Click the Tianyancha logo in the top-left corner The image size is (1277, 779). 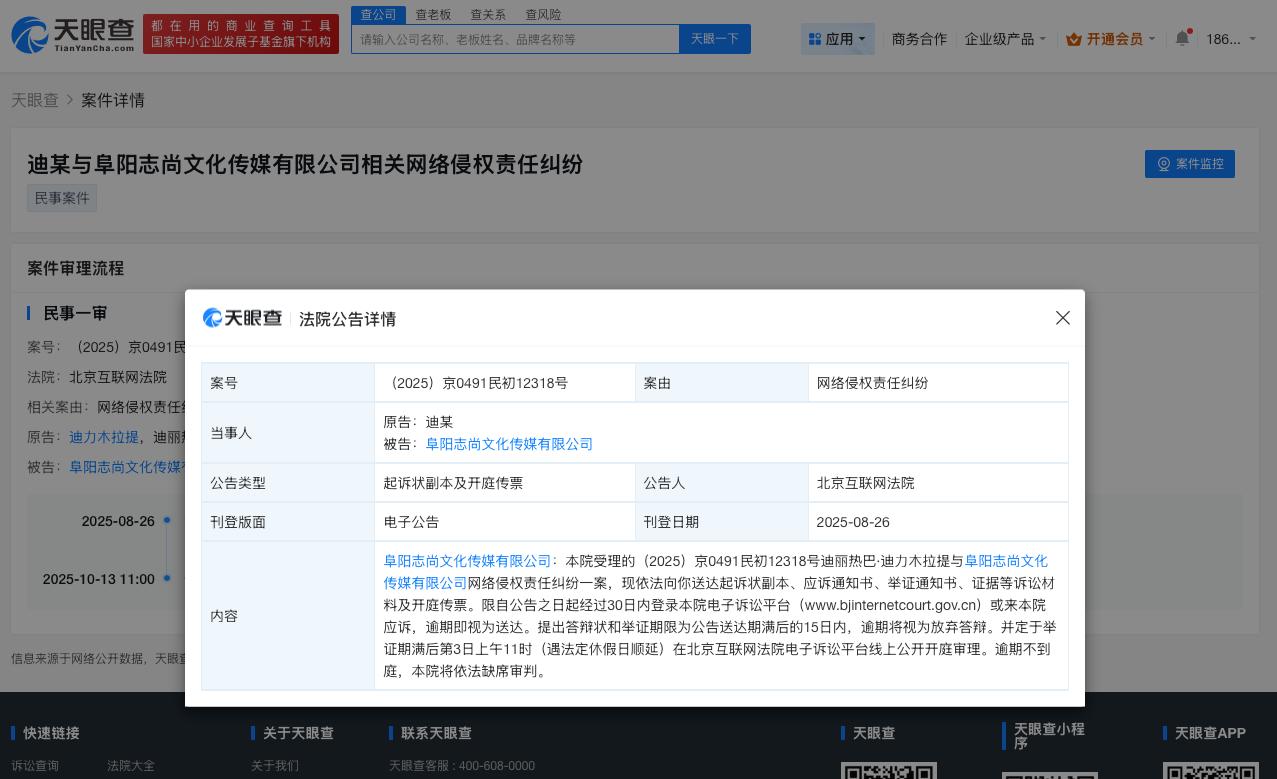69,34
